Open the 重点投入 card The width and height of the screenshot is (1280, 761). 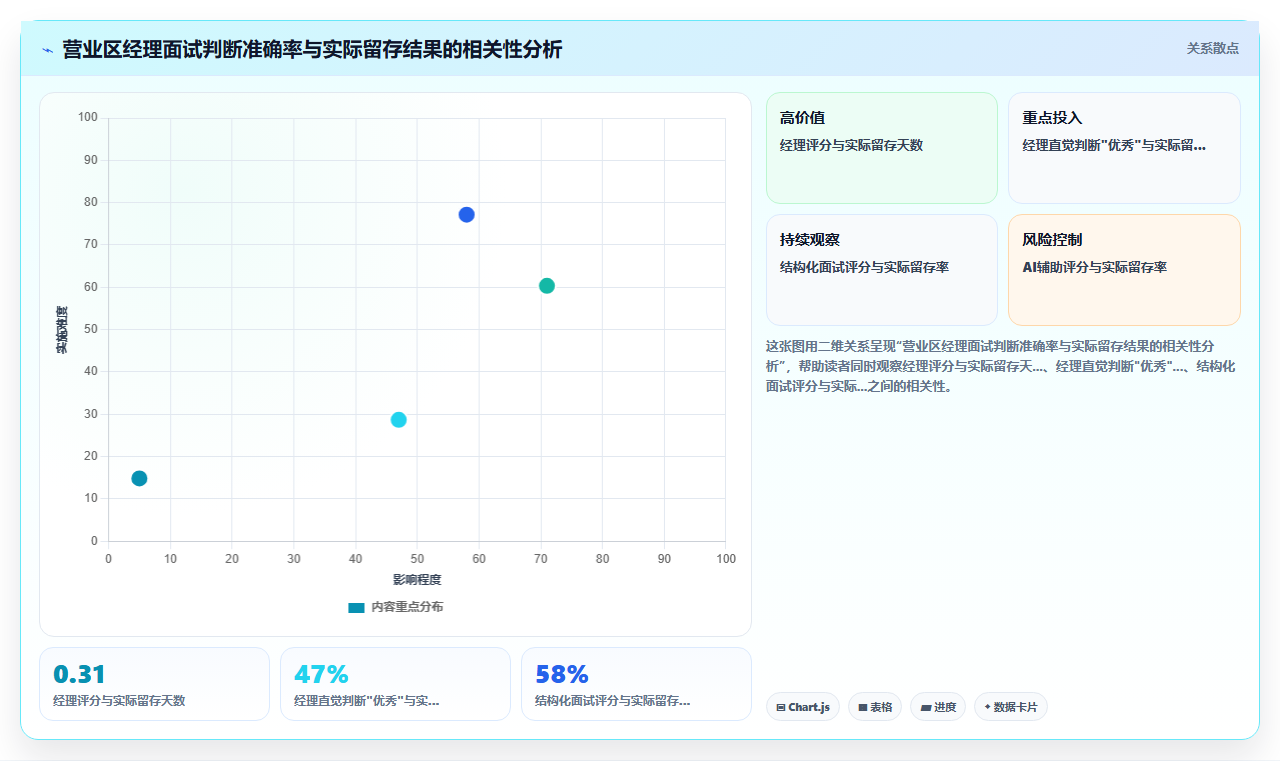tap(1124, 148)
